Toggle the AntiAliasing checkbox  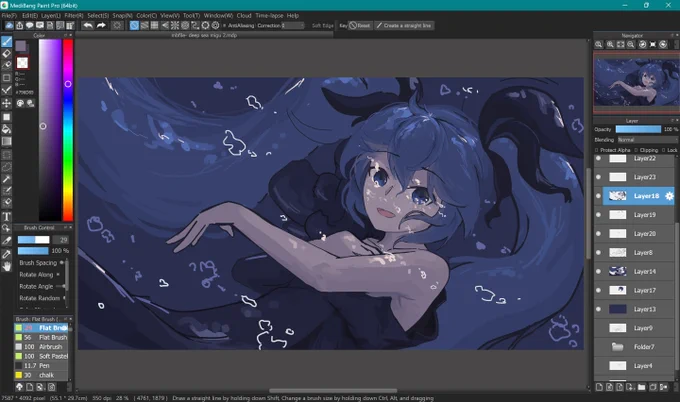pyautogui.click(x=224, y=26)
